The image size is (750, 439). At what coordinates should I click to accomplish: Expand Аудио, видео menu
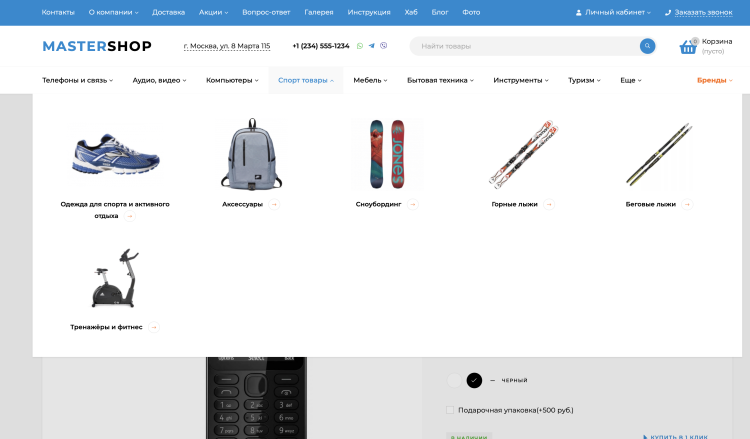[x=159, y=80]
